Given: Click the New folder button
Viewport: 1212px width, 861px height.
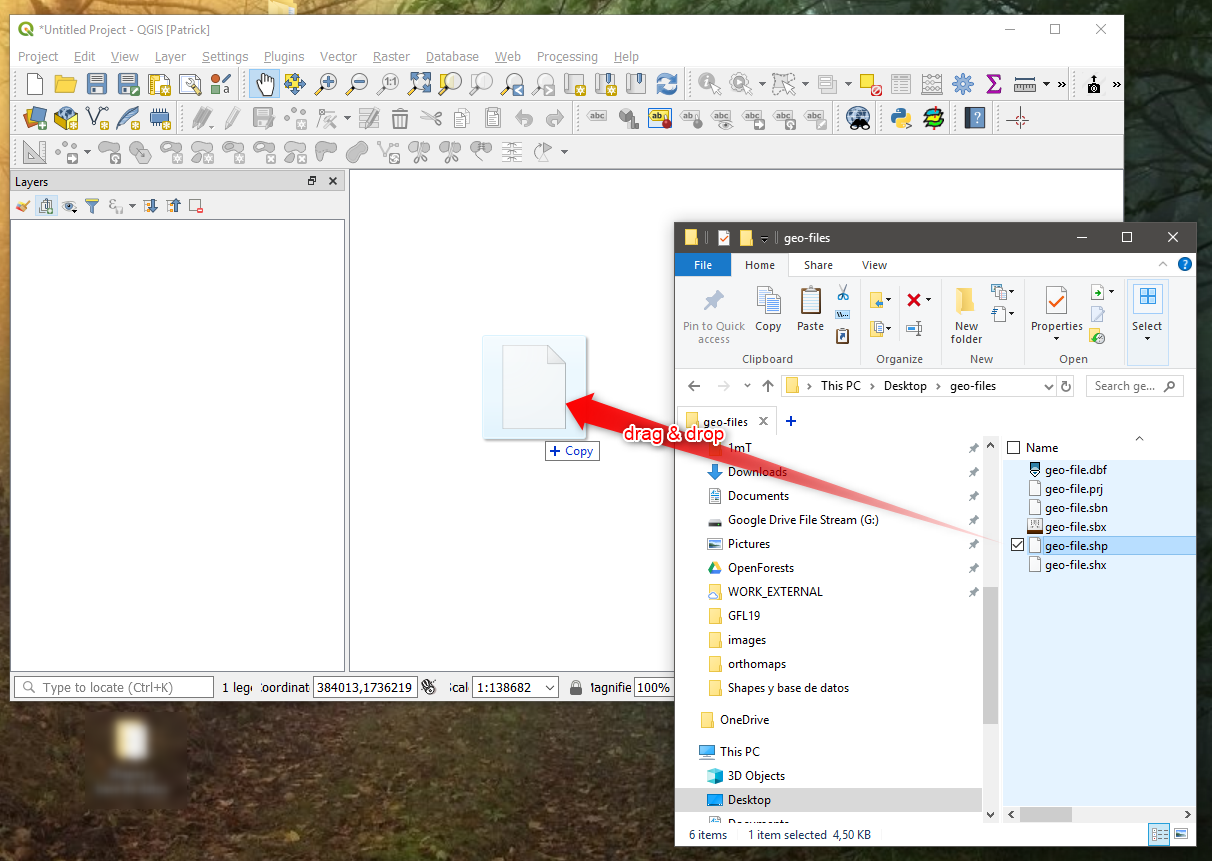Looking at the screenshot, I should (966, 314).
